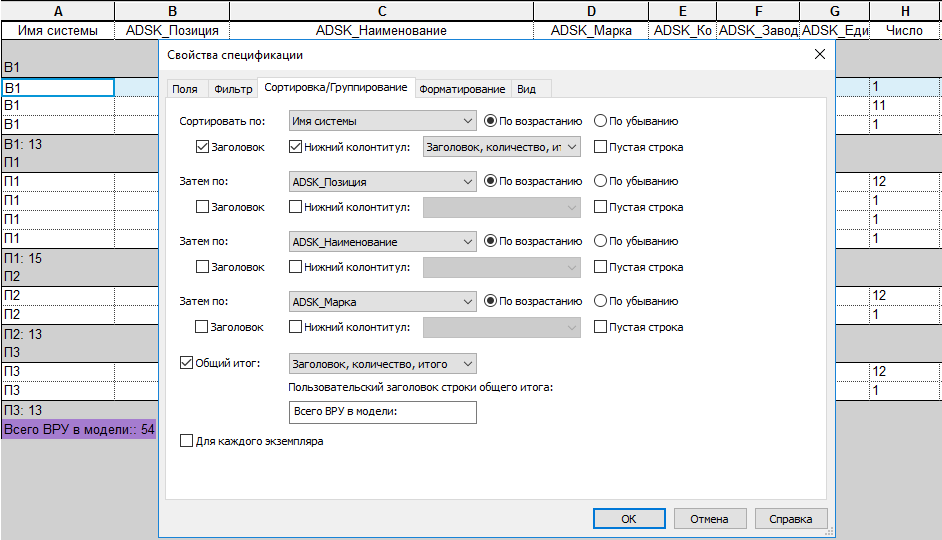The image size is (942, 540).
Task: Confirm dialog with OK button
Action: pyautogui.click(x=629, y=518)
